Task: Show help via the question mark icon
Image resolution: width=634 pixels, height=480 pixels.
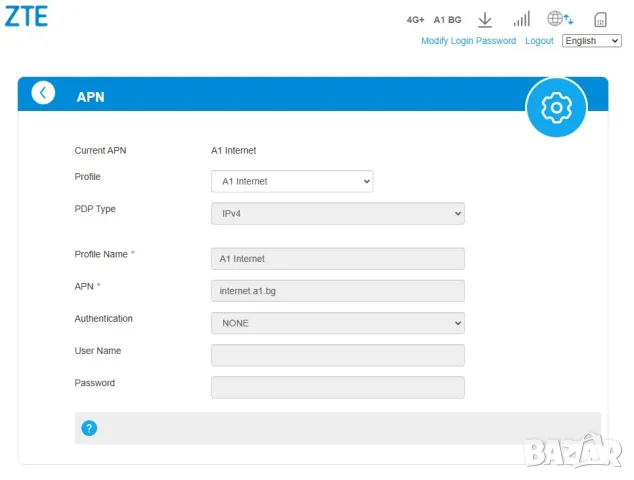Action: click(x=89, y=428)
